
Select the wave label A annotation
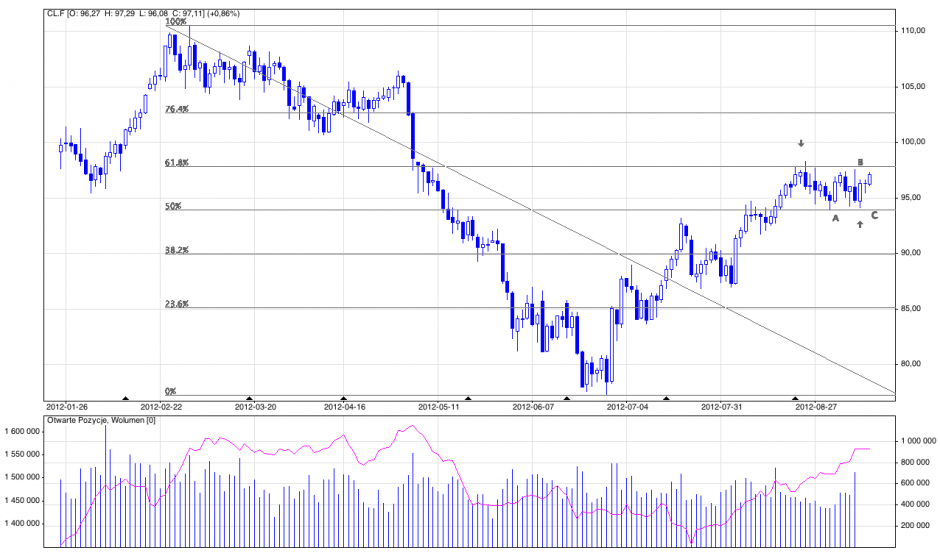click(836, 217)
